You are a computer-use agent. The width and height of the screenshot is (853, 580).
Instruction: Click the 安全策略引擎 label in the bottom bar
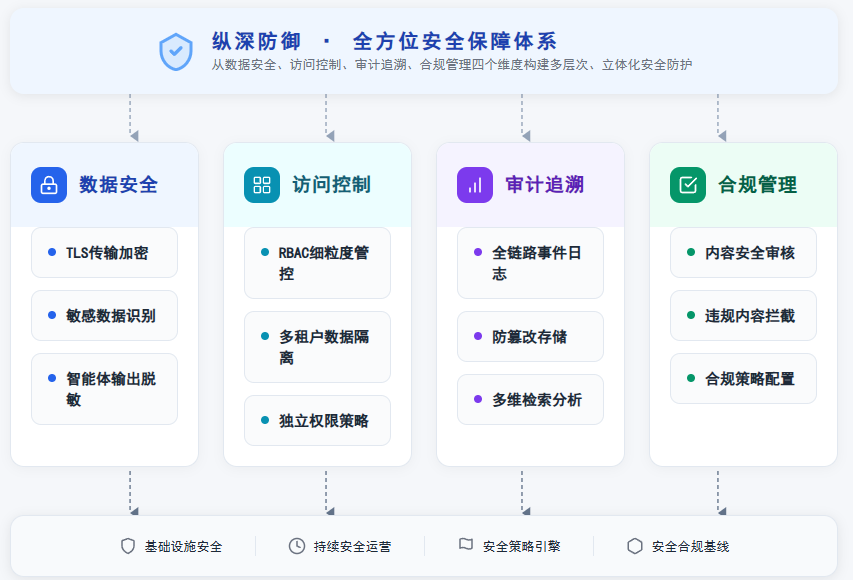[522, 546]
